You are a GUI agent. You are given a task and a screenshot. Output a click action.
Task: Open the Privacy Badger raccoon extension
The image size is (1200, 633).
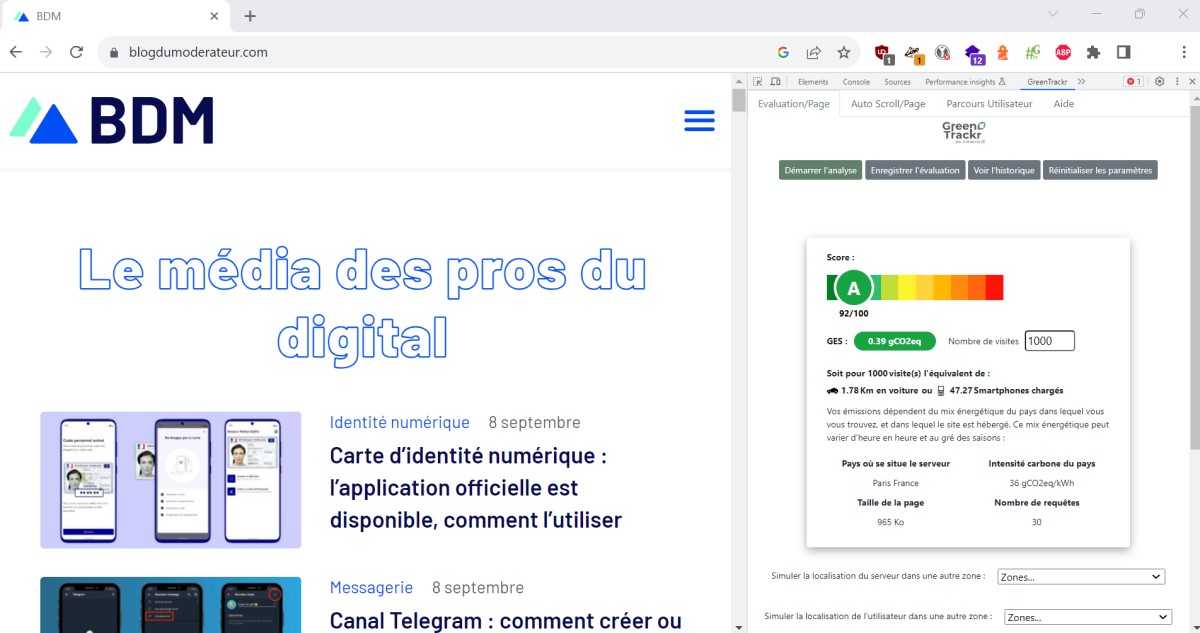tap(914, 53)
